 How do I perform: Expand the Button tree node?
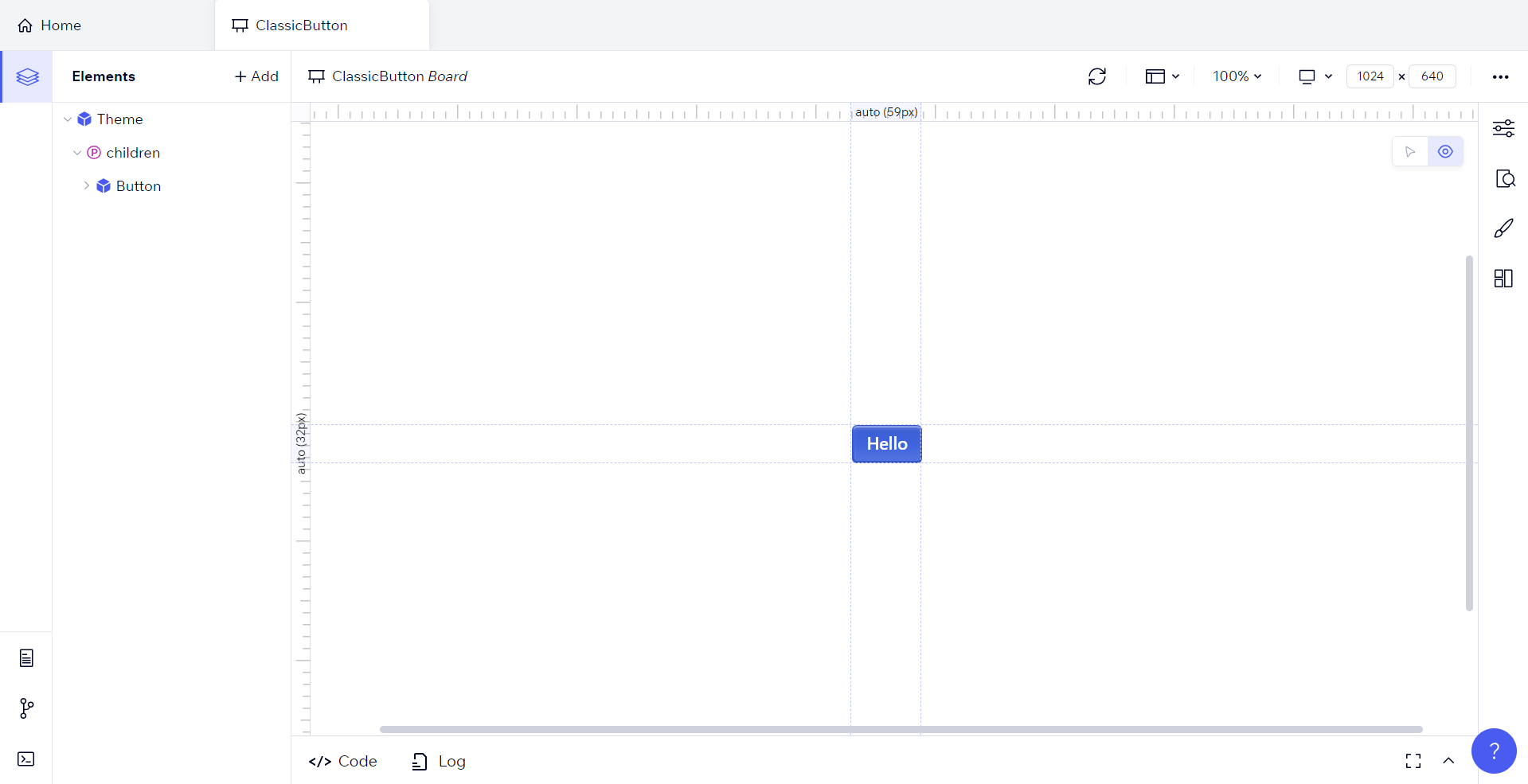pyautogui.click(x=87, y=185)
